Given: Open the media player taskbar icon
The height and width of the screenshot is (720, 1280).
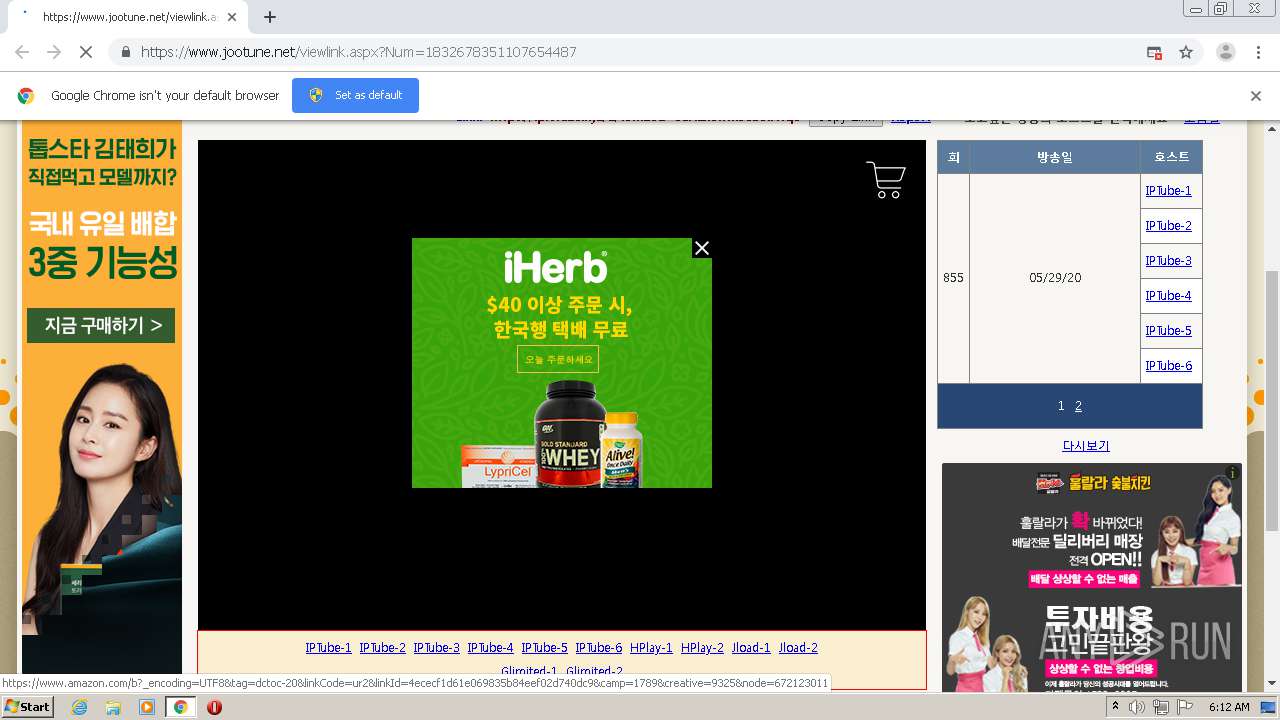Looking at the screenshot, I should point(147,707).
